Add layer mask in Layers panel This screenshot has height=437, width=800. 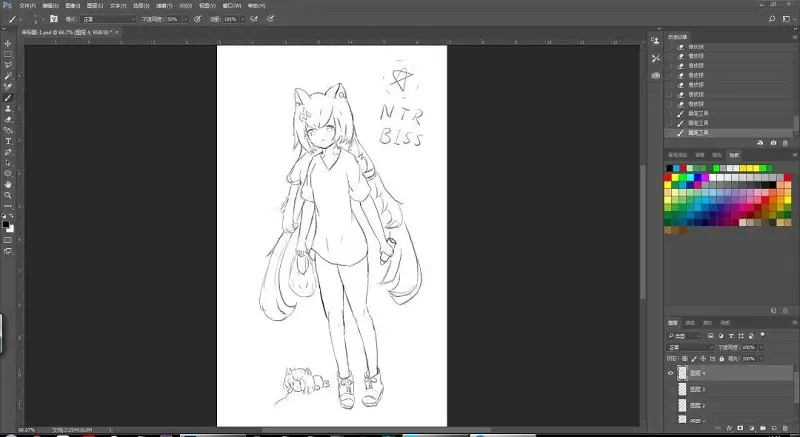pyautogui.click(x=740, y=428)
